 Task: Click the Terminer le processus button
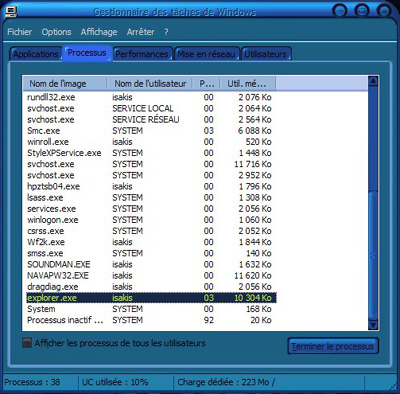pos(333,346)
